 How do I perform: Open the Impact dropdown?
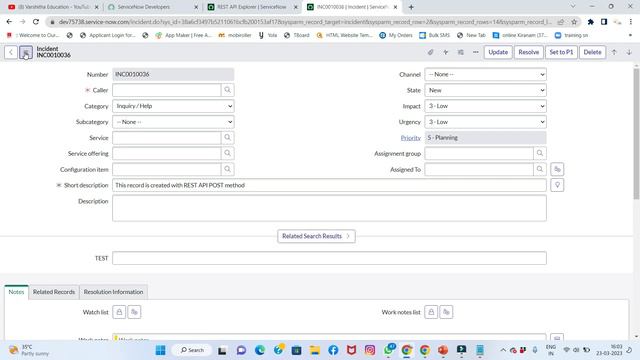point(485,106)
